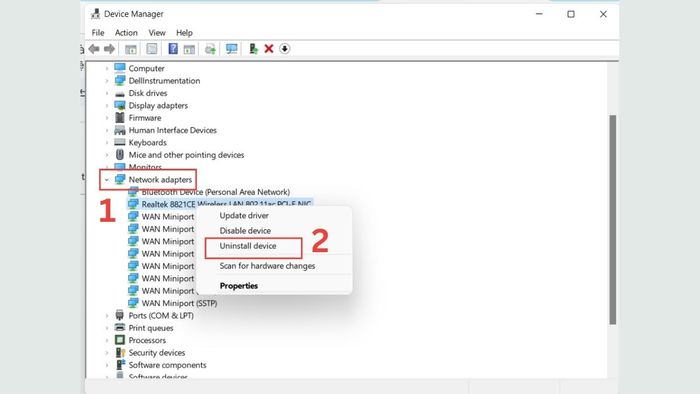
Task: Click the Keyboards category icon
Action: pos(120,142)
